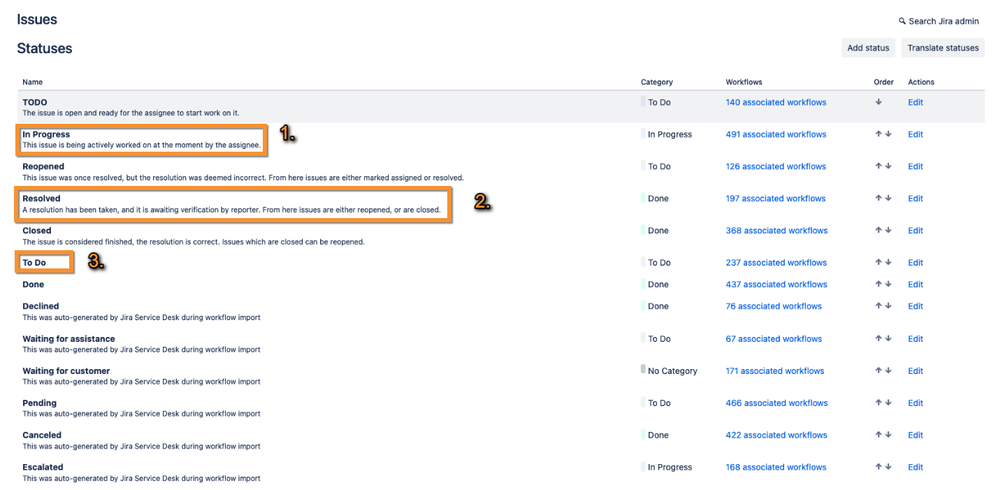Open Search Jira admin

pos(939,21)
